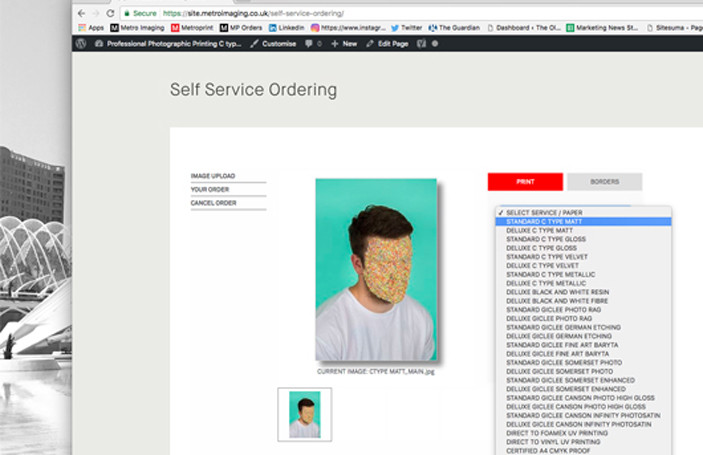Choose Deluxe C Type Gloss
The width and height of the screenshot is (703, 455).
tap(583, 248)
